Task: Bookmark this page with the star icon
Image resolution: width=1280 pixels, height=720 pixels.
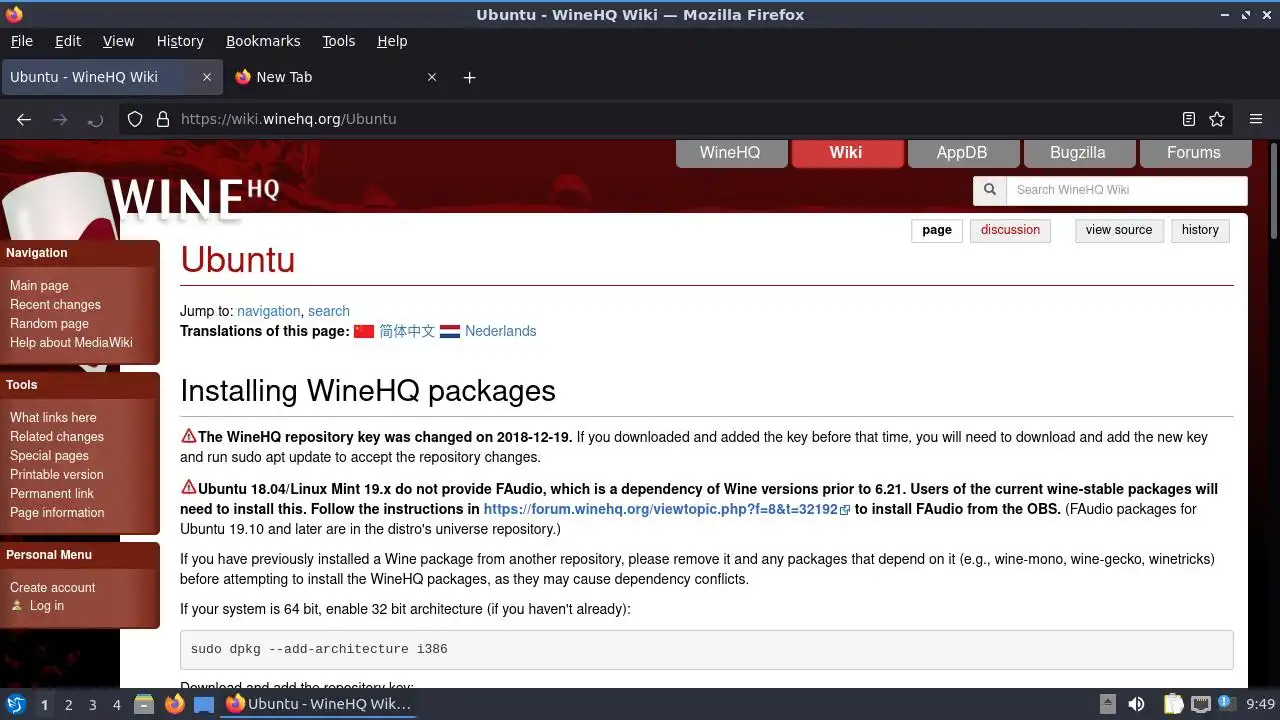Action: coord(1217,119)
